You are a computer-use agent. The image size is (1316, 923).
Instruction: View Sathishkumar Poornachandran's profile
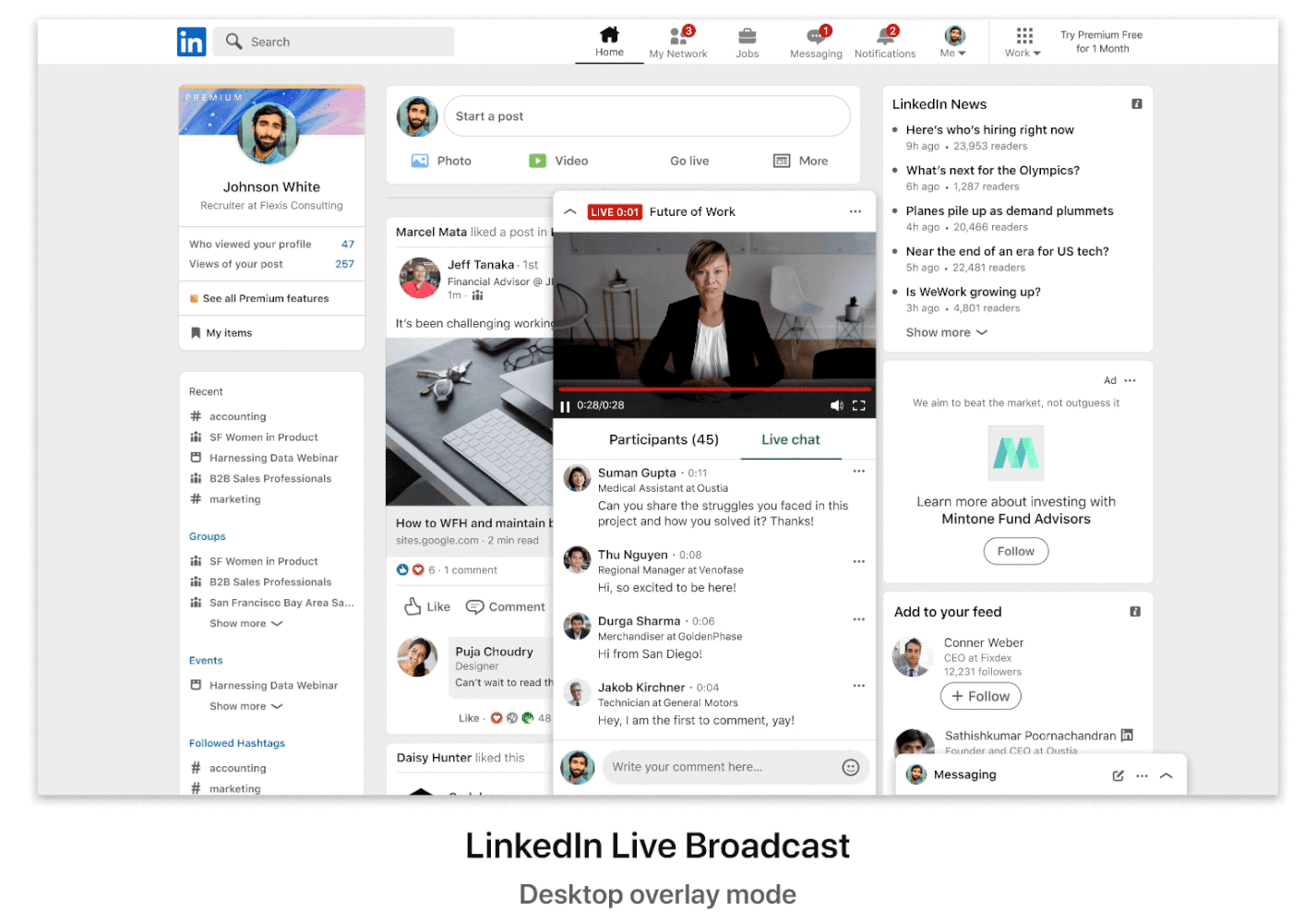[x=1030, y=736]
